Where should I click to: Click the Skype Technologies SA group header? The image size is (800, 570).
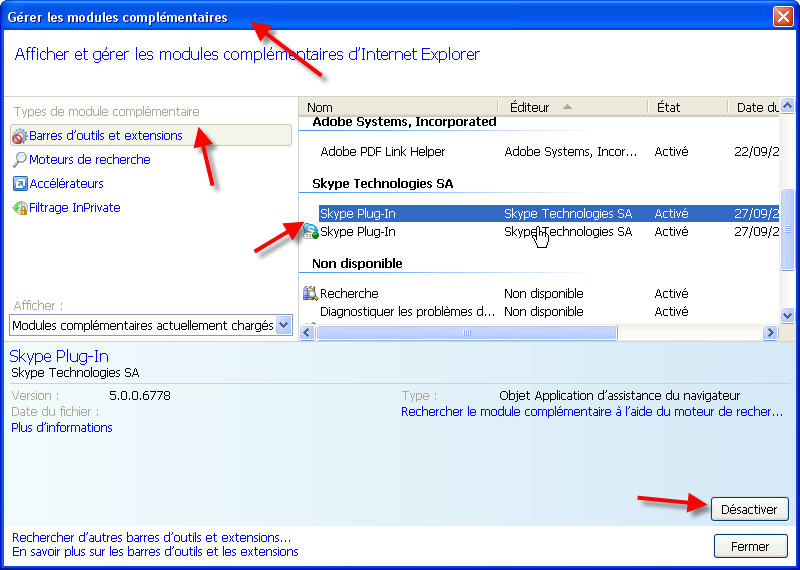383,184
